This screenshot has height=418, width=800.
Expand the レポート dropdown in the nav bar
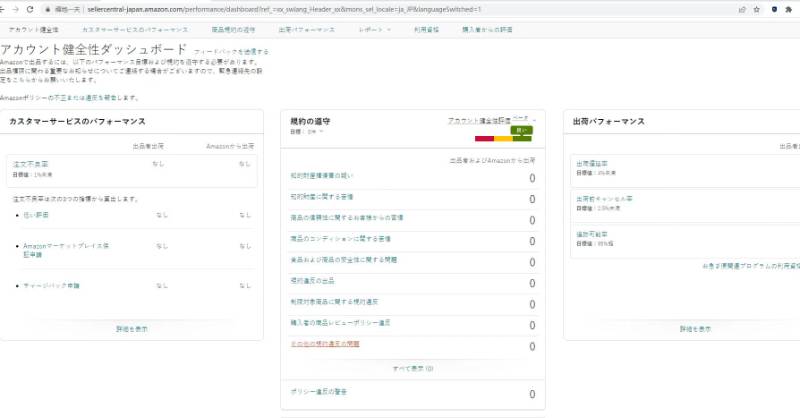click(374, 30)
